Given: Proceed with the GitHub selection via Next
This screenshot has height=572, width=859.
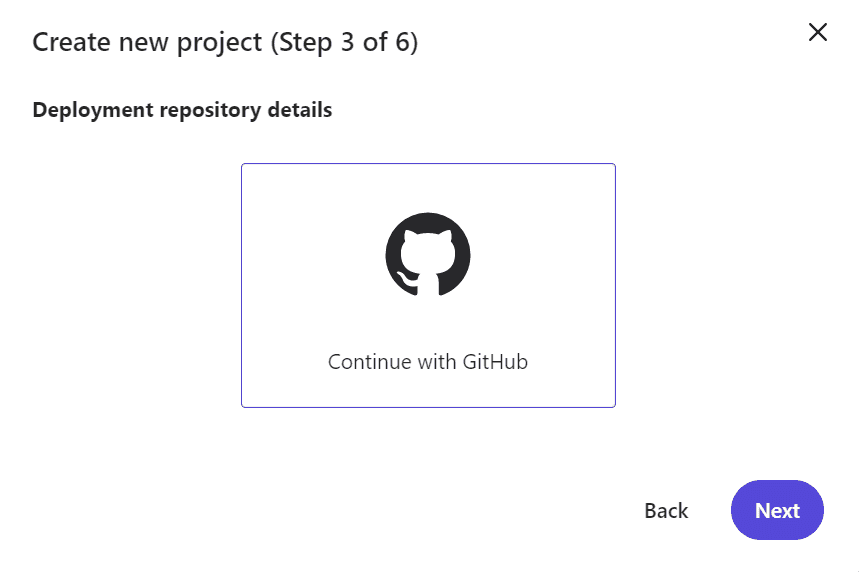Looking at the screenshot, I should coord(777,510).
